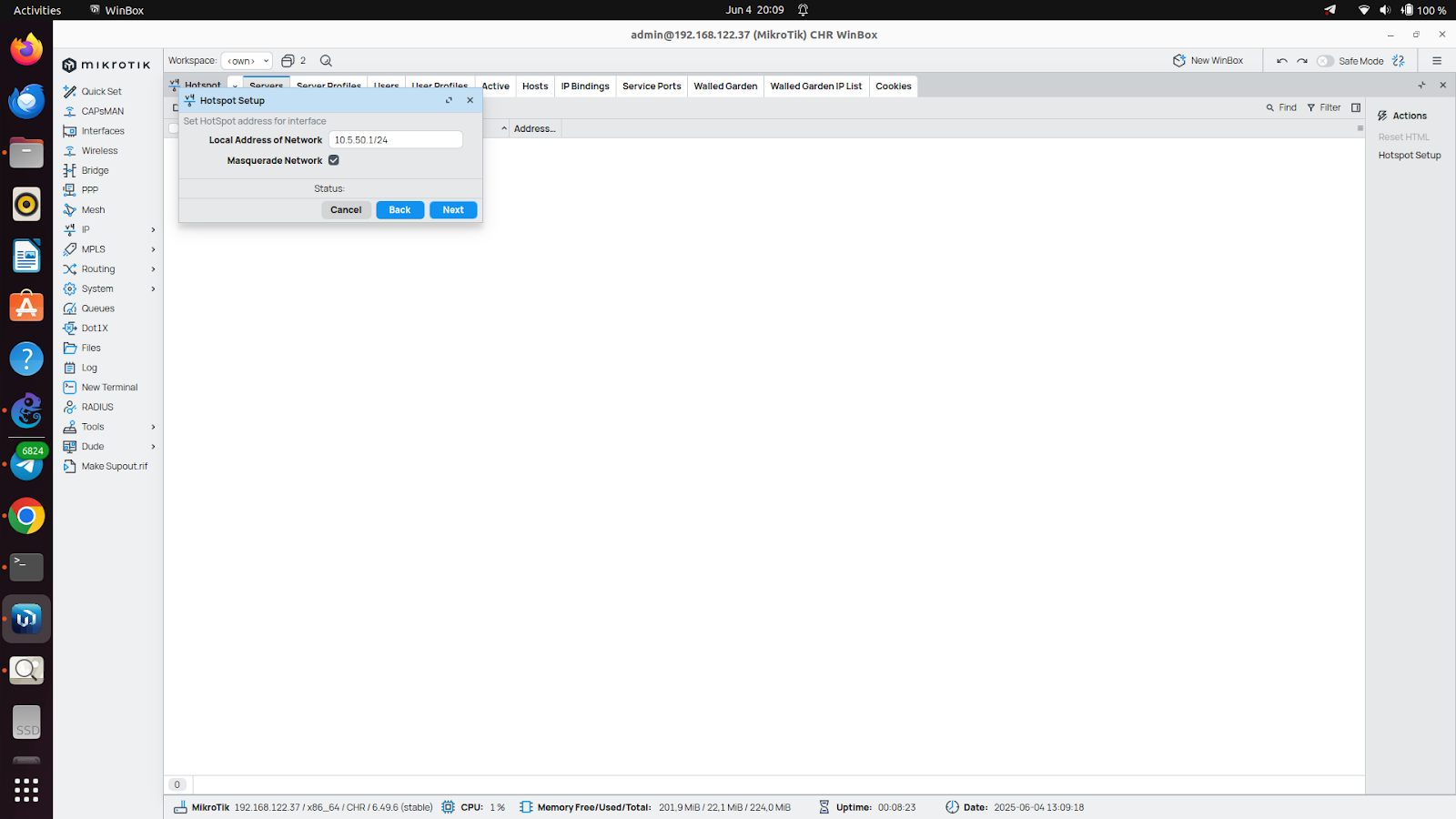Click the volume icon in system tray
The image size is (1456, 819).
click(1385, 10)
